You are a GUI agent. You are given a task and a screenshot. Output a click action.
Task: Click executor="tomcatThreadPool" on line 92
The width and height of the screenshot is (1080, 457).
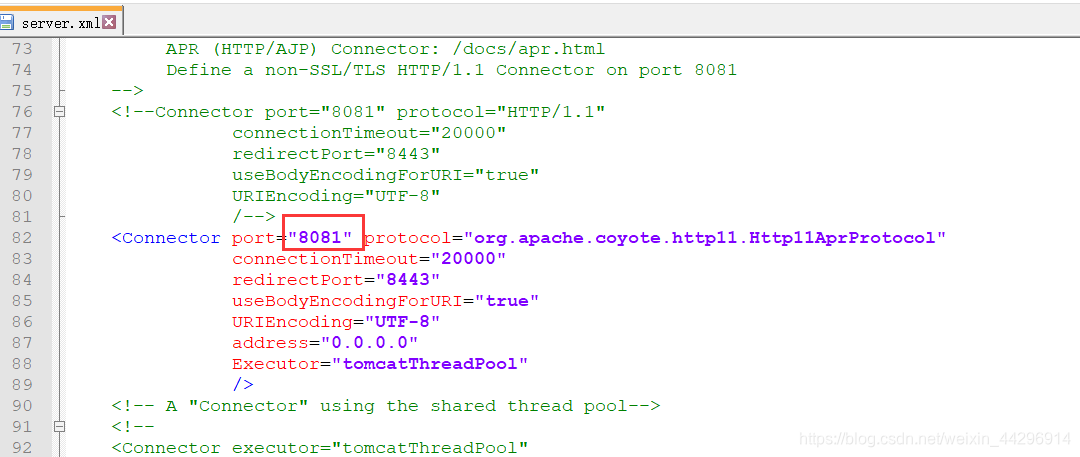click(380, 448)
